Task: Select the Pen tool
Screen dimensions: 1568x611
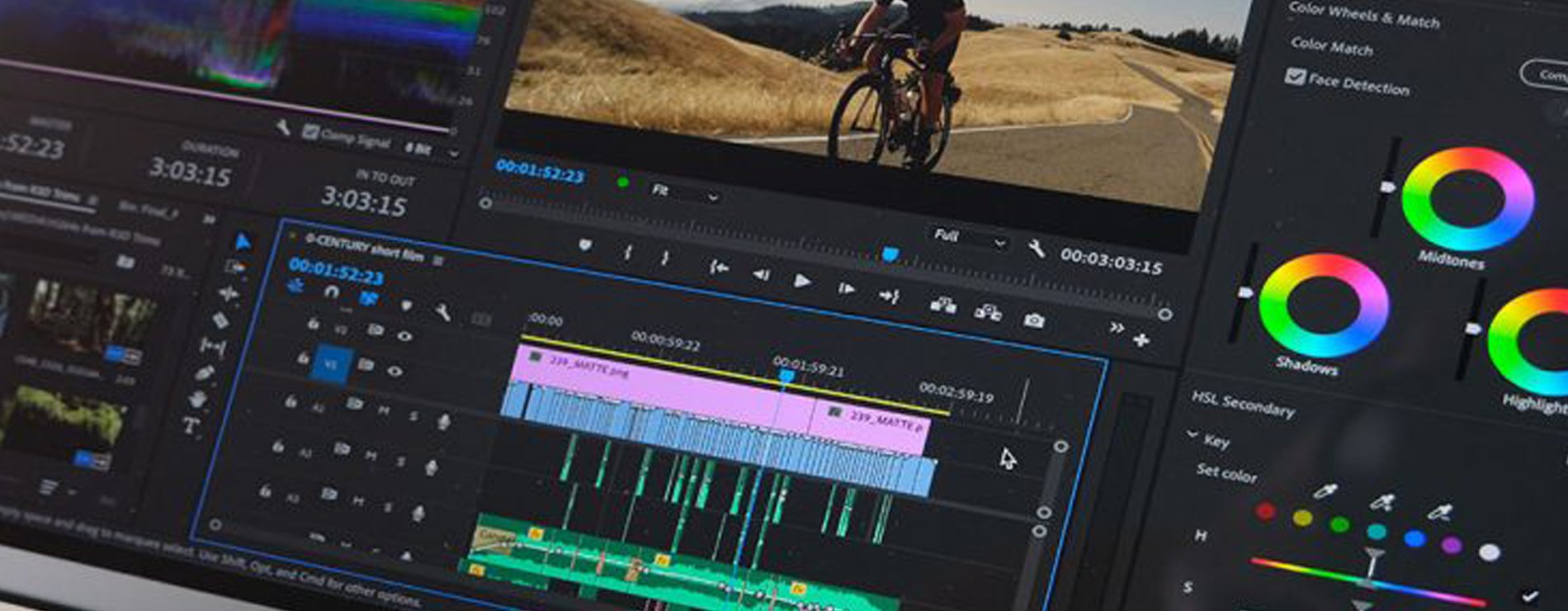Action: tap(205, 373)
